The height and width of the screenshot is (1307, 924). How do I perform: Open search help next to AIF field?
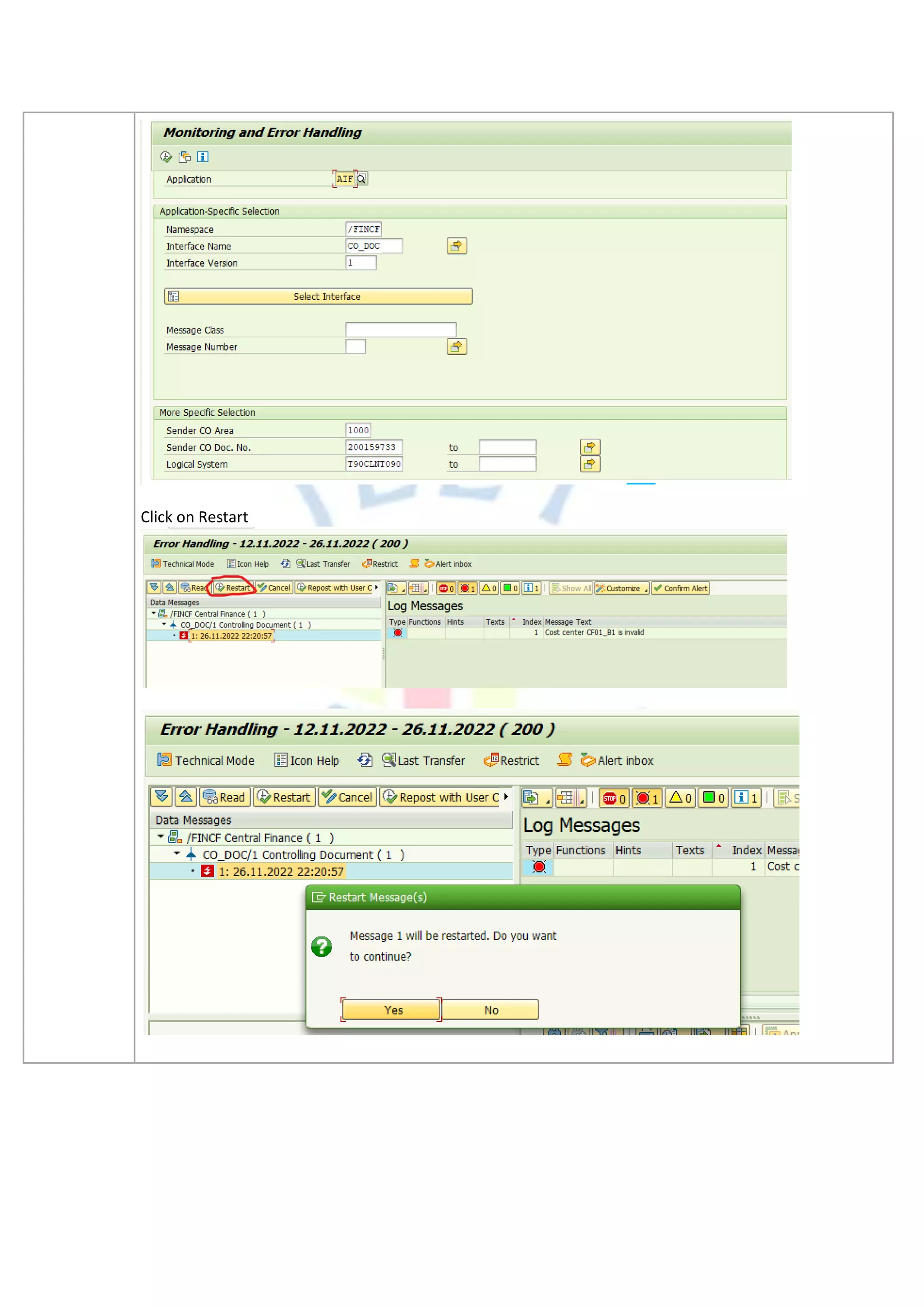(x=361, y=179)
